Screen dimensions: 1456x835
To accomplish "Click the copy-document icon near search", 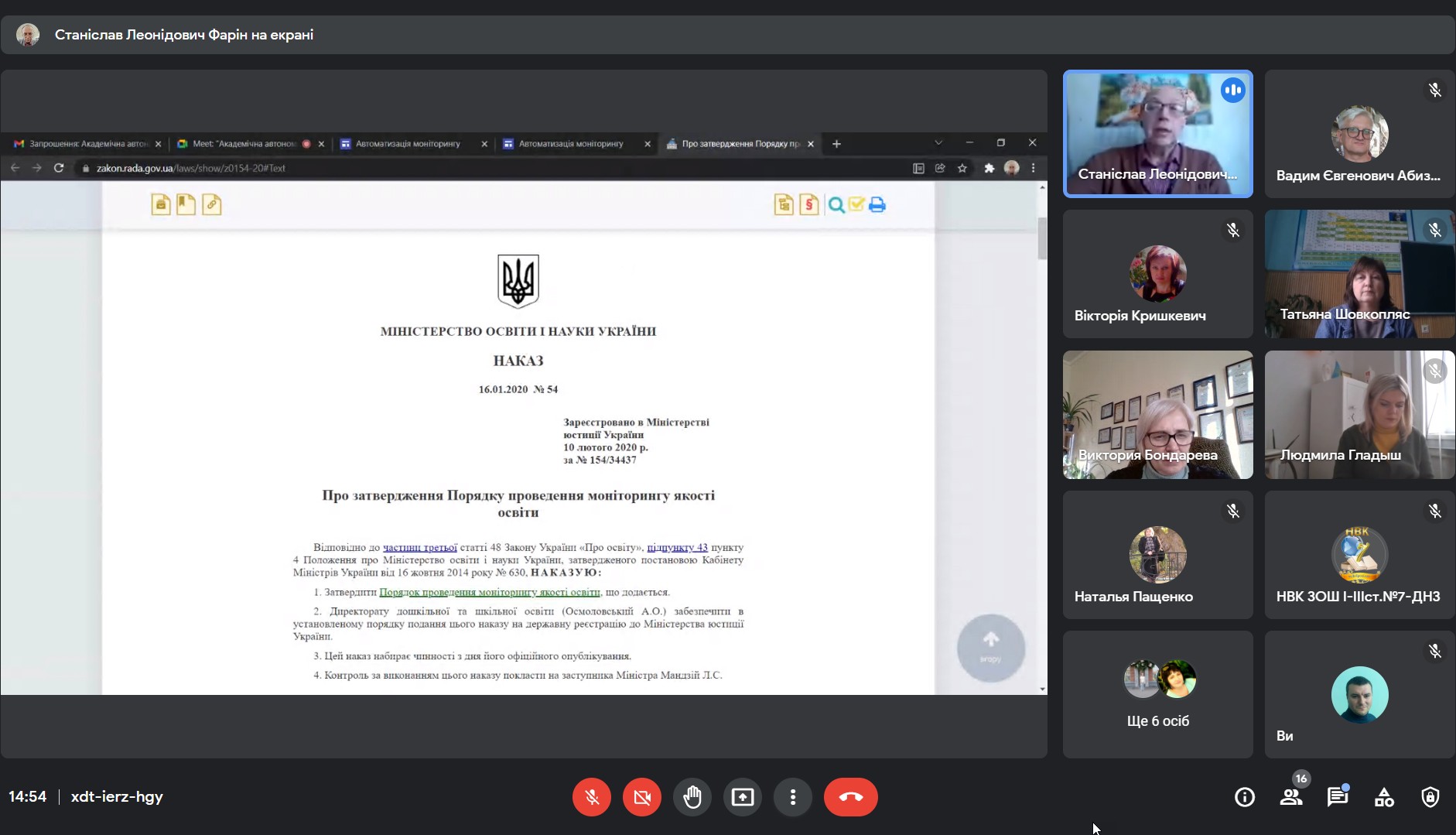I will pos(784,204).
